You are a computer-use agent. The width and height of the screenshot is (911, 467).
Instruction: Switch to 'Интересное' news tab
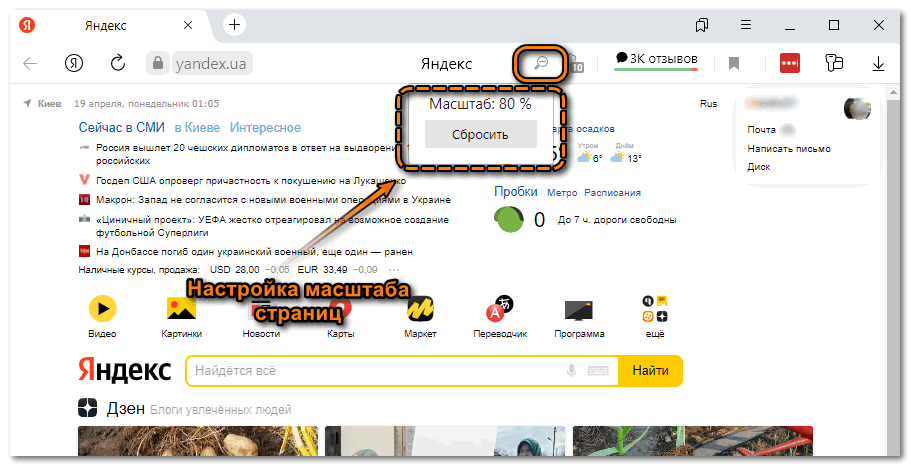point(265,127)
